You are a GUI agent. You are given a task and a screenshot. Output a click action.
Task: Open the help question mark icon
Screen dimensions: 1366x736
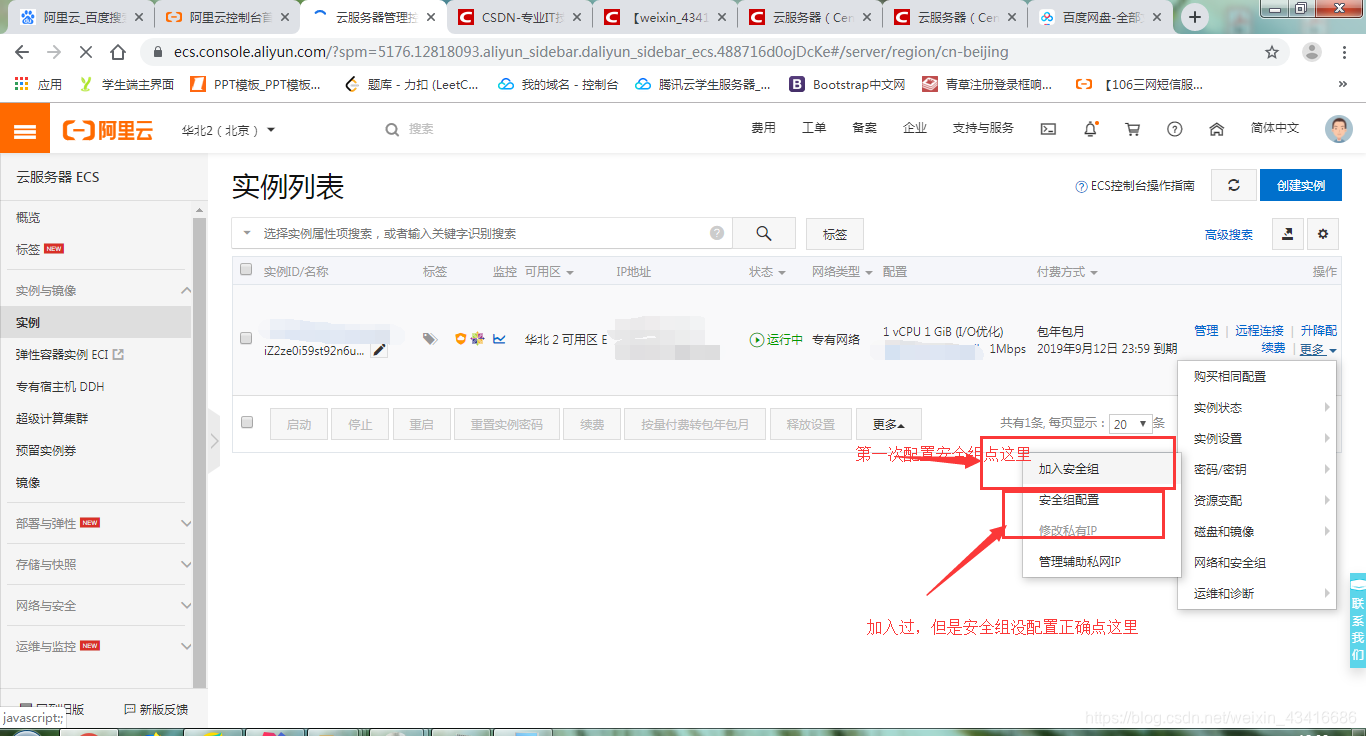click(x=1175, y=129)
